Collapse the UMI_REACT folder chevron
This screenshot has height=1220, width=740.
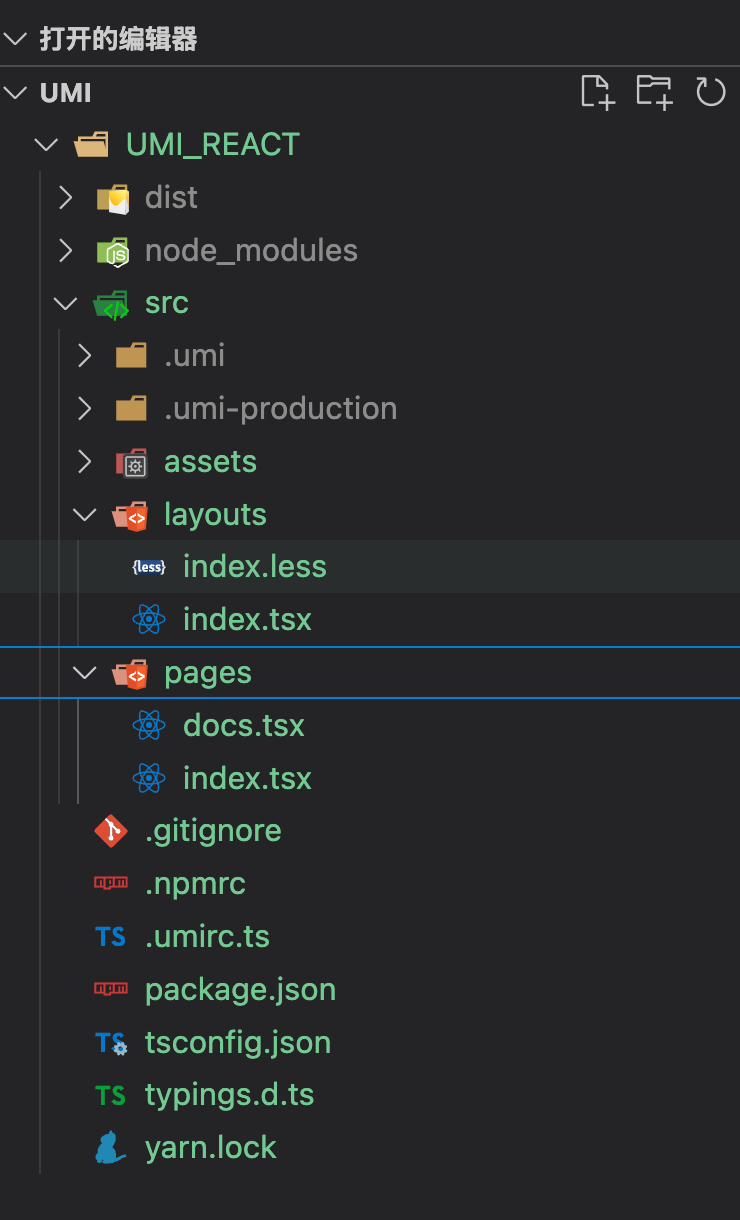pyautogui.click(x=46, y=145)
